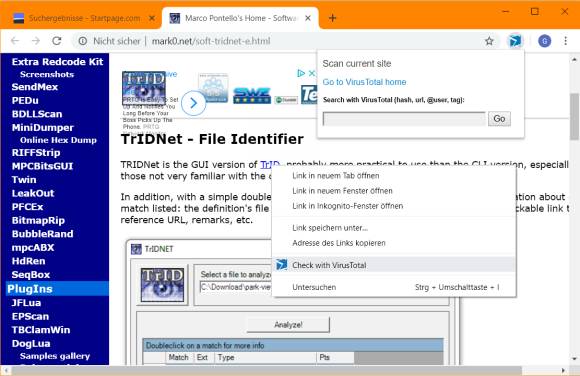Open the TBClamWin sidebar link

coord(41,330)
